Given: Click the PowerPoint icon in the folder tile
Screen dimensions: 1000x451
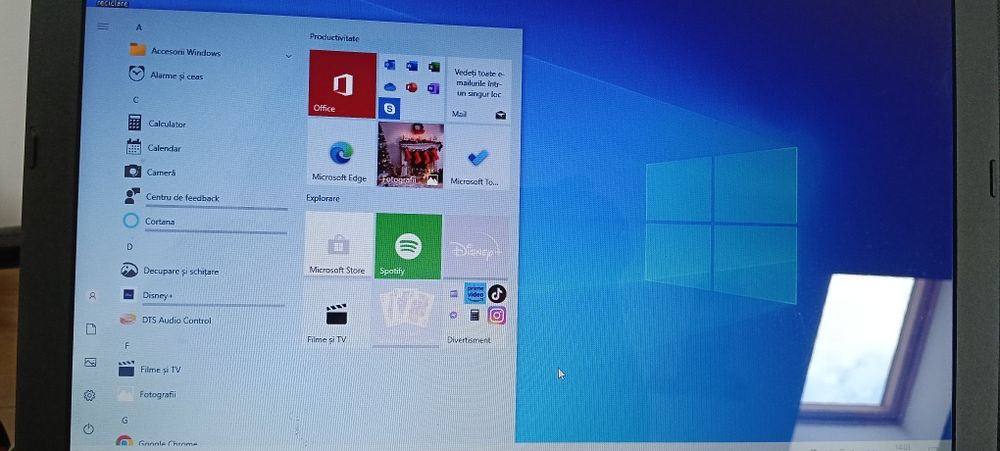Looking at the screenshot, I should 412,87.
